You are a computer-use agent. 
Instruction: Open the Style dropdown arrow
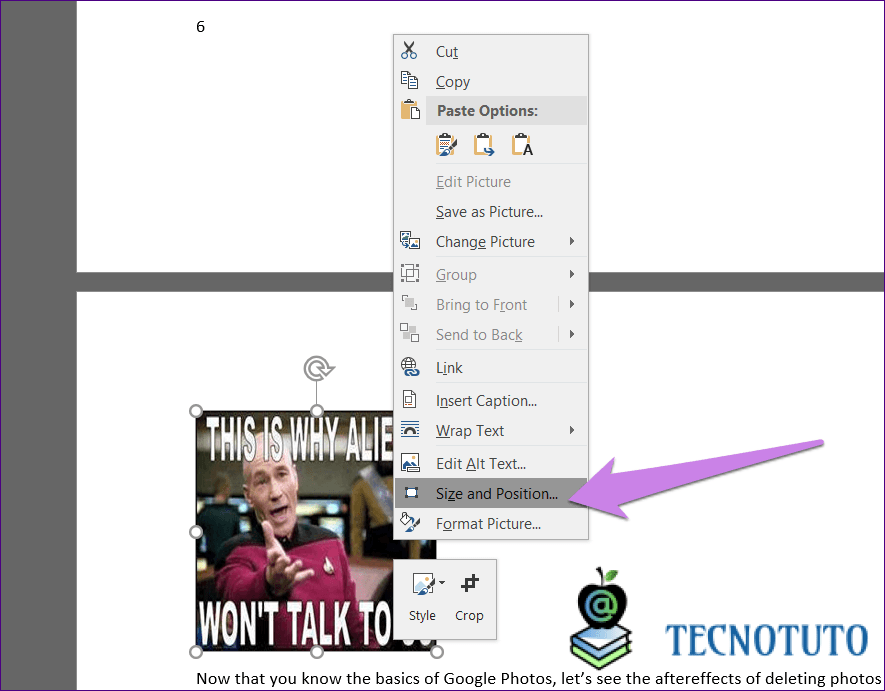point(442,583)
